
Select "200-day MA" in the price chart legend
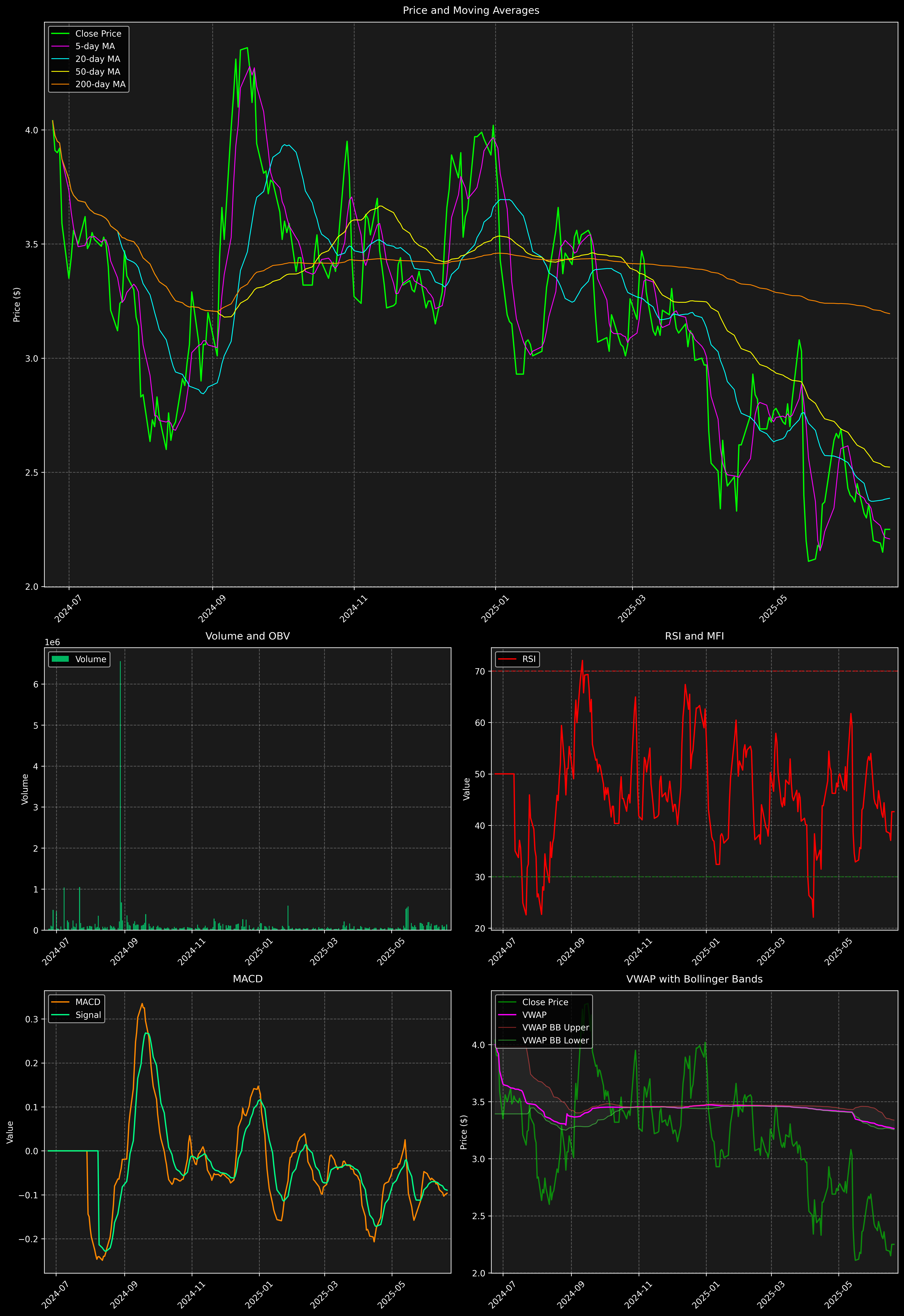[x=100, y=84]
